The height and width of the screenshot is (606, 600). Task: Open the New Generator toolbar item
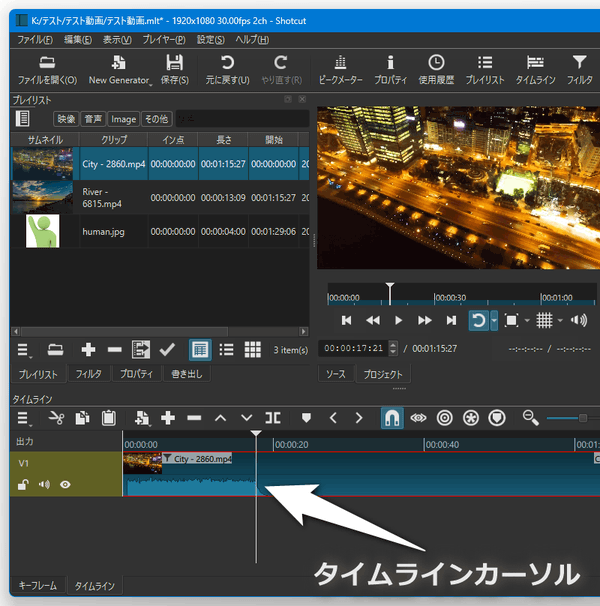[119, 70]
